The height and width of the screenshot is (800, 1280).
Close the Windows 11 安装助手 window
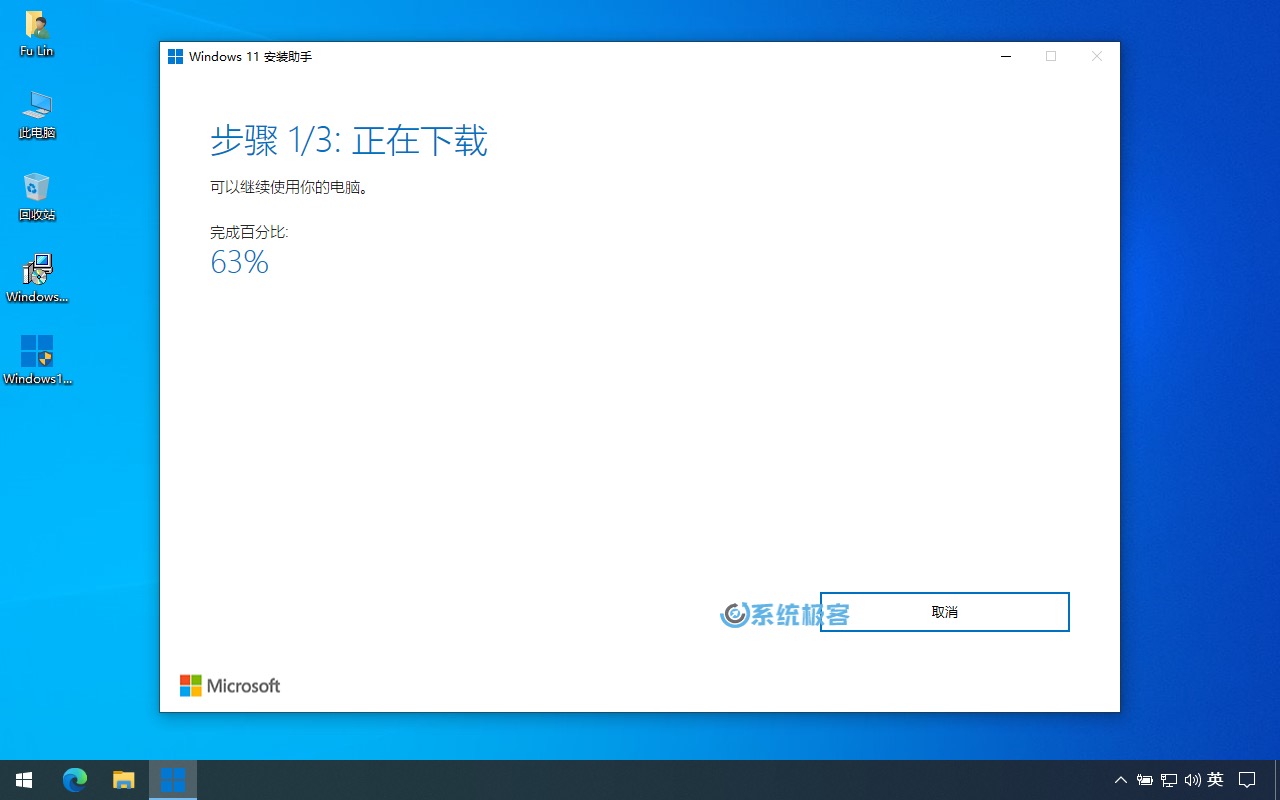pos(1097,57)
